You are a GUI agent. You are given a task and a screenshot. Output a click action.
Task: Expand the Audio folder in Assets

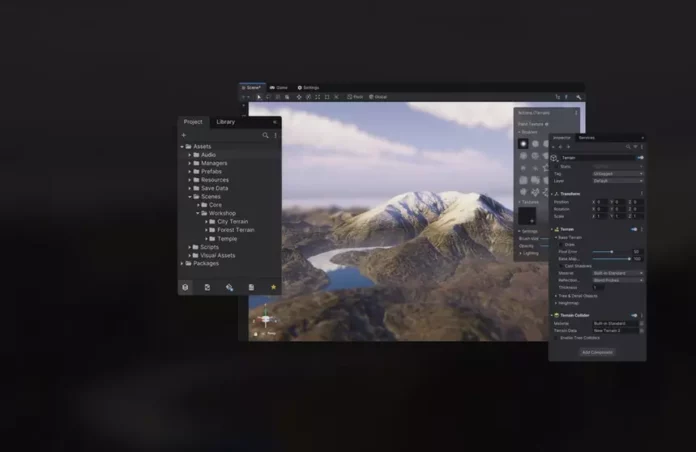[190, 155]
